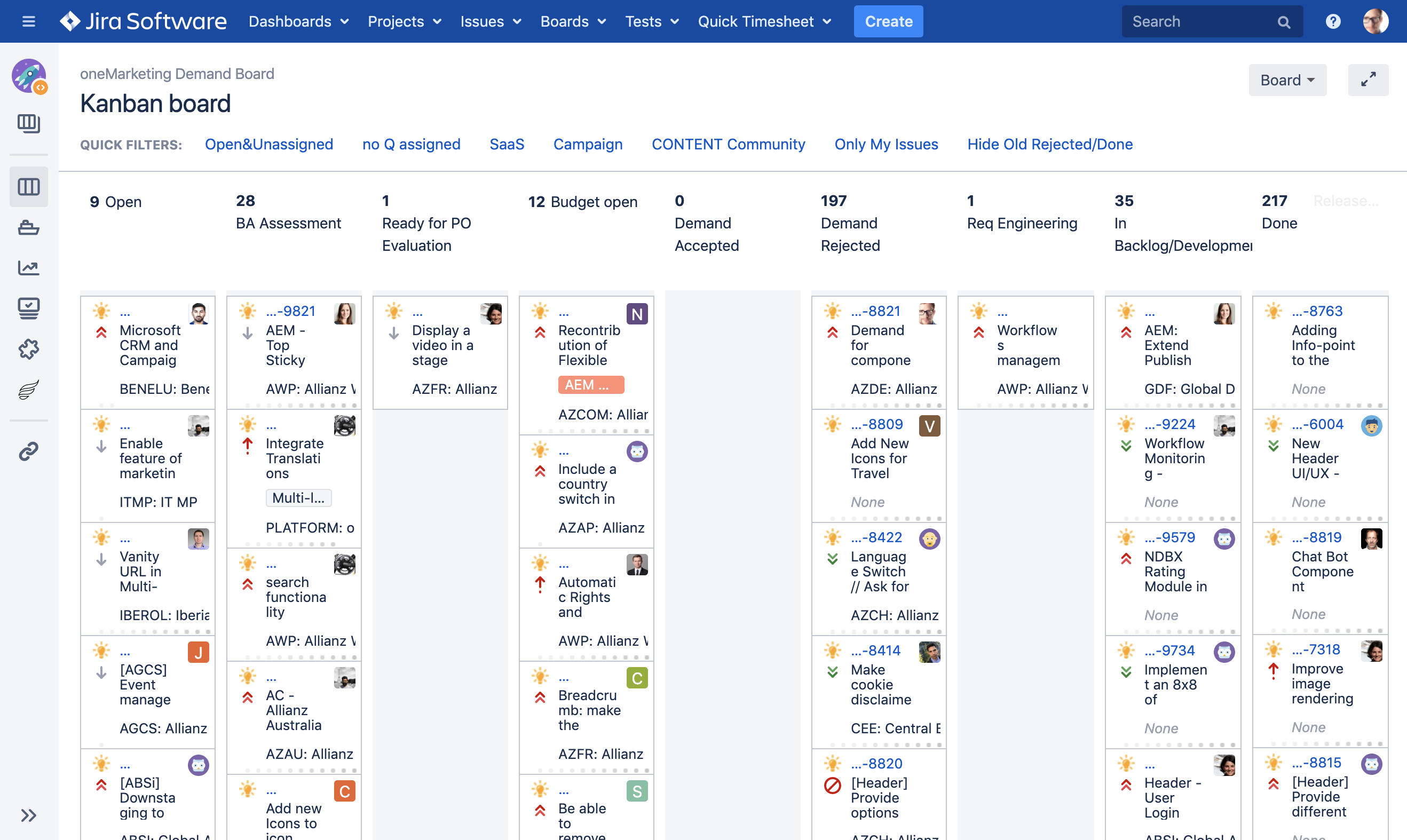Open the hamburger sidebar menu

point(28,21)
